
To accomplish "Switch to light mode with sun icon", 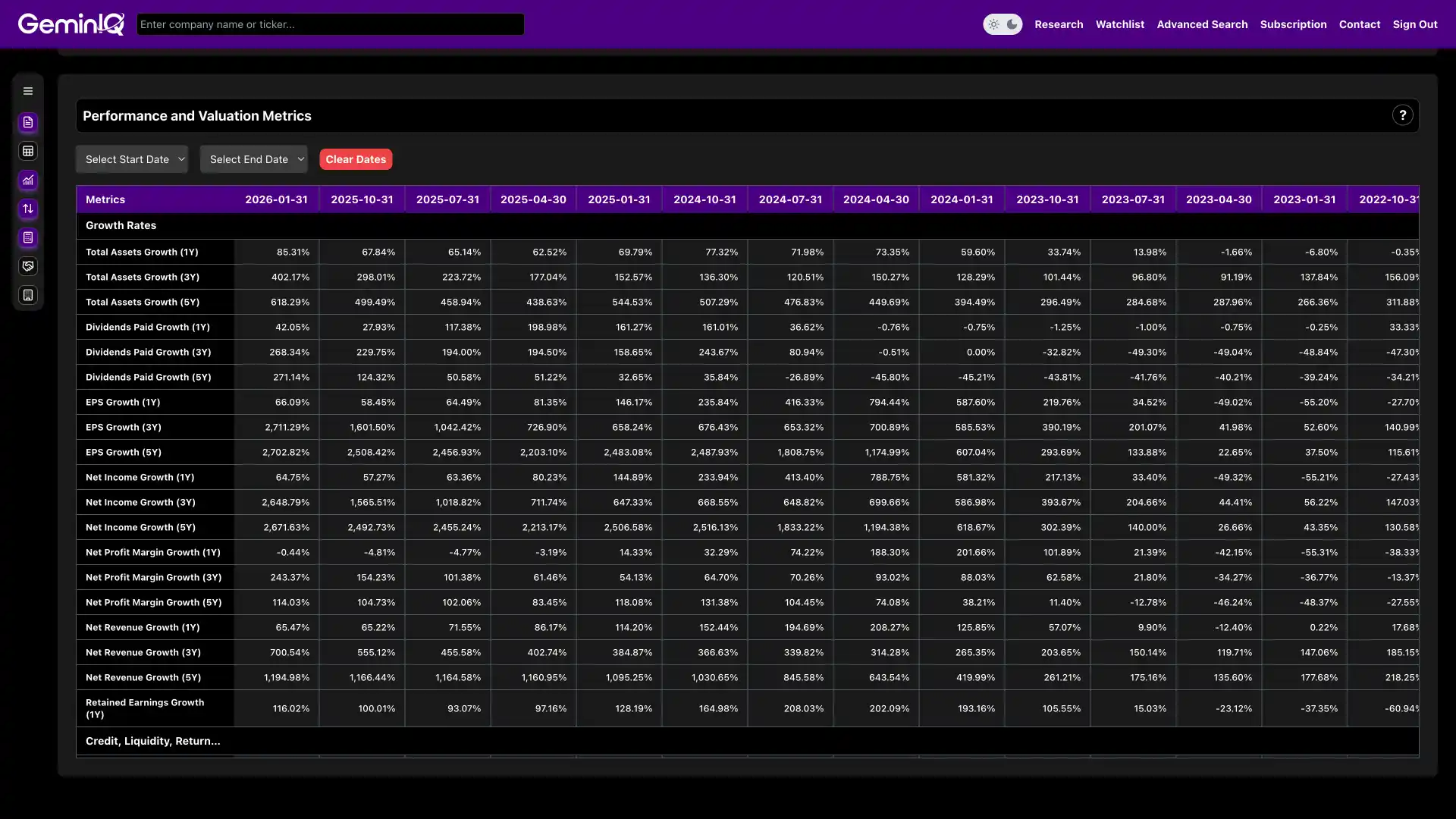I will click(994, 24).
